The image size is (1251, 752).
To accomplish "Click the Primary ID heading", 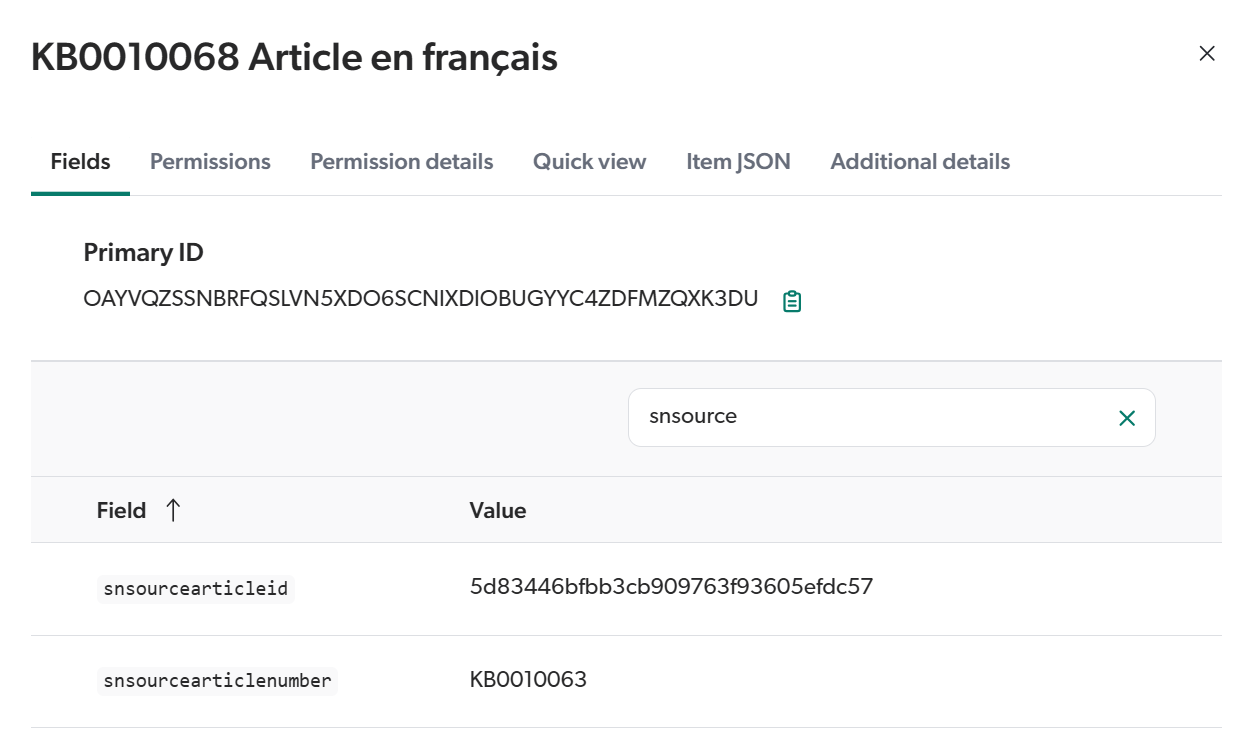I will pos(143,253).
